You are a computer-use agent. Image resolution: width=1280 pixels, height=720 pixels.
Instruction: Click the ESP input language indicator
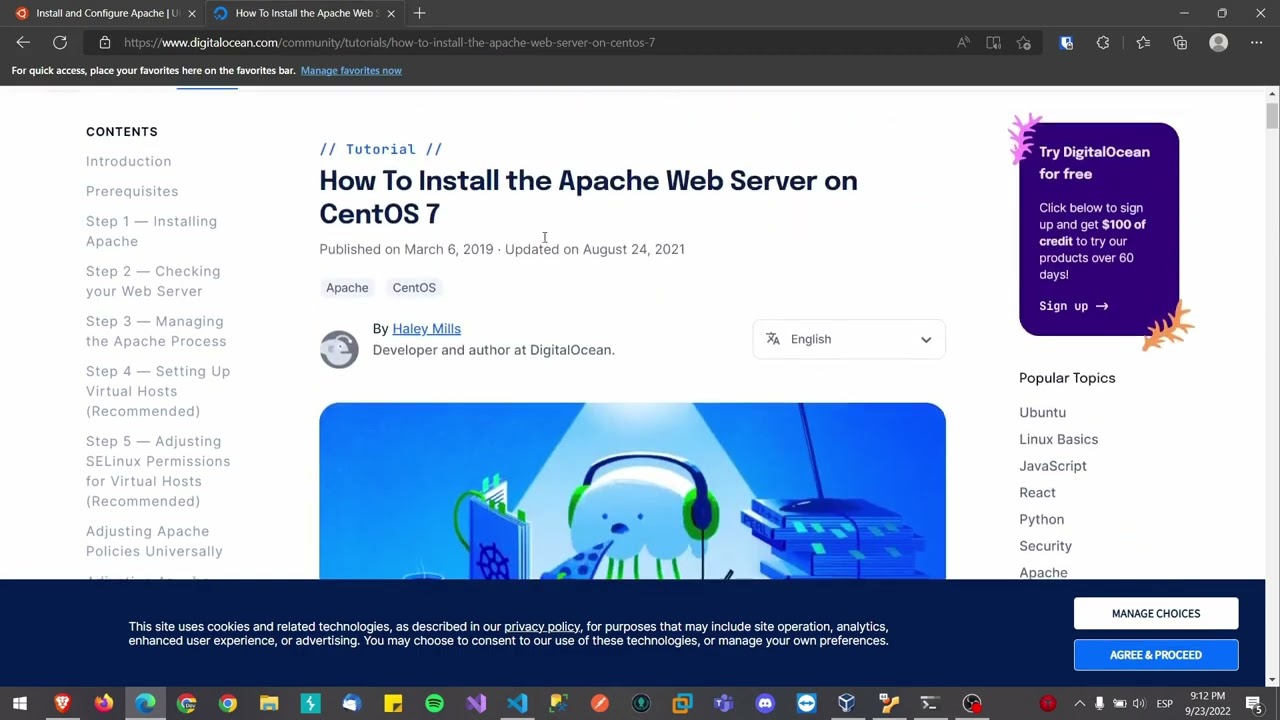(1164, 704)
